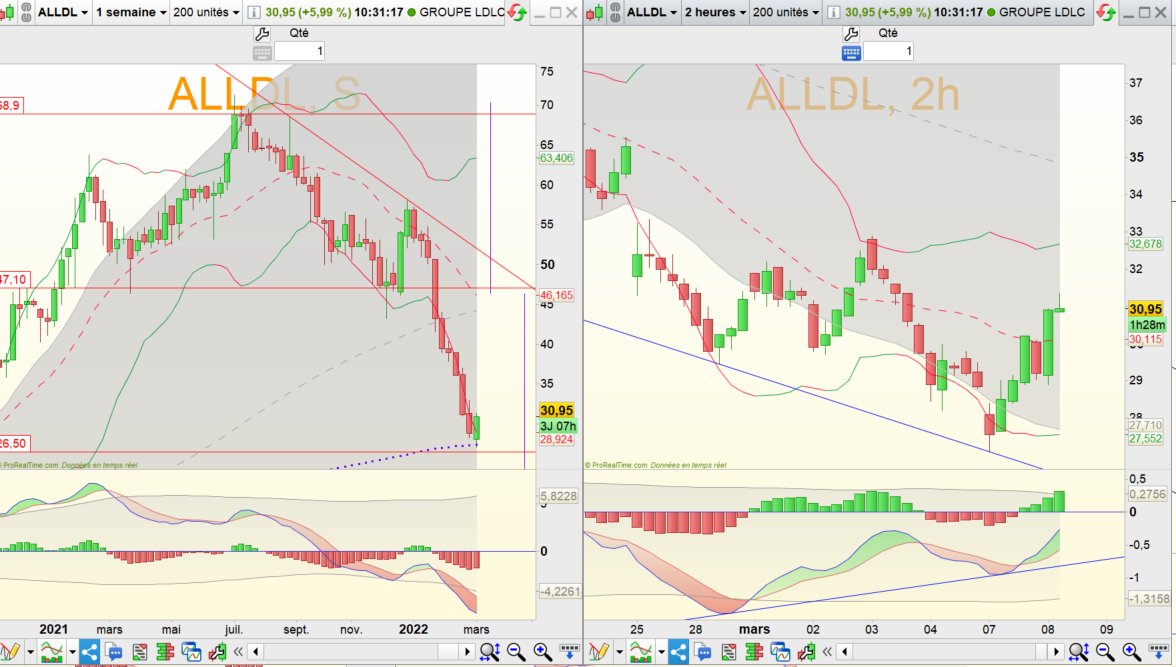Open indicators icon in weekly chart toolbar
Viewport: 1176px width, 667px height.
52,651
